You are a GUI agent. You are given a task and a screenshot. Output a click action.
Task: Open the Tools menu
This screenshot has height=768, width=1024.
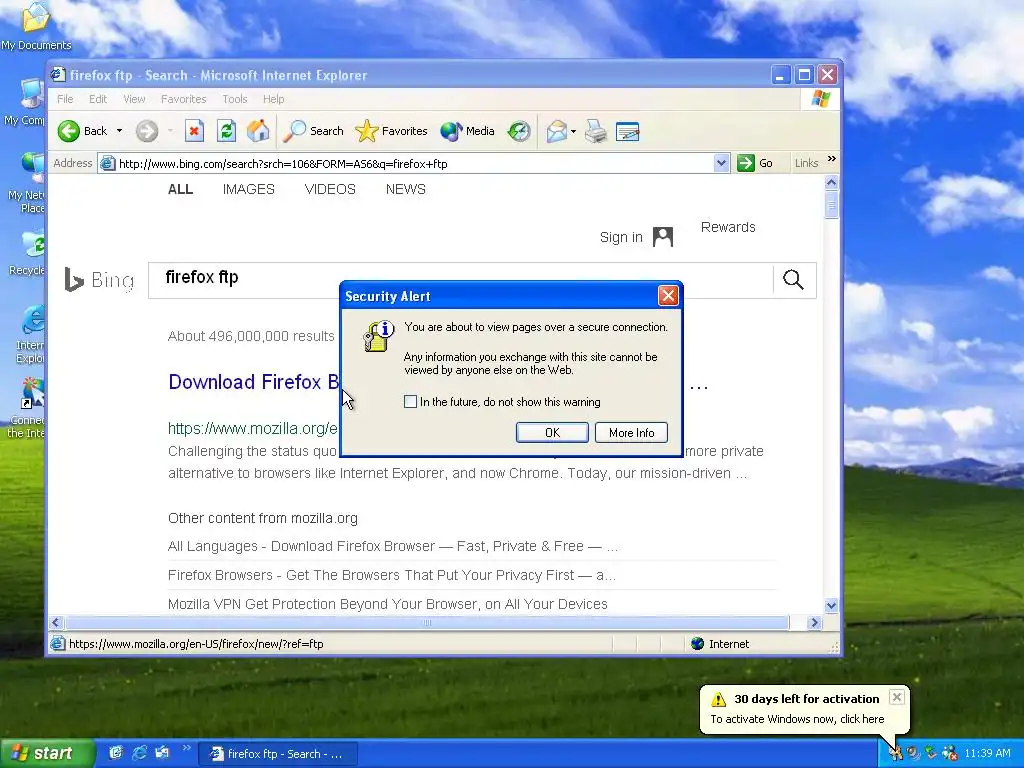(x=234, y=99)
